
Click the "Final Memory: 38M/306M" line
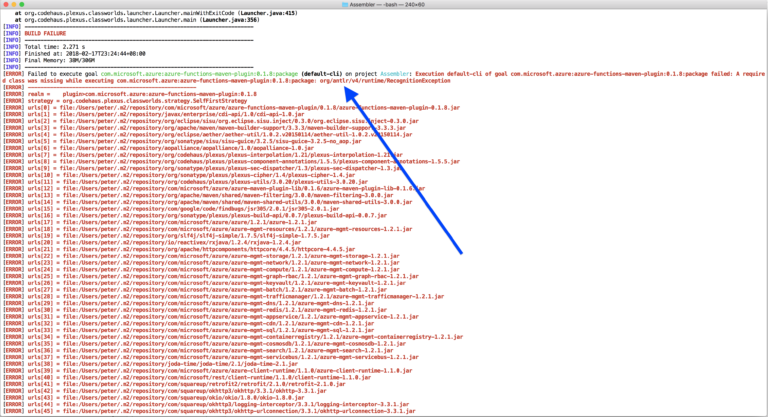(59, 61)
